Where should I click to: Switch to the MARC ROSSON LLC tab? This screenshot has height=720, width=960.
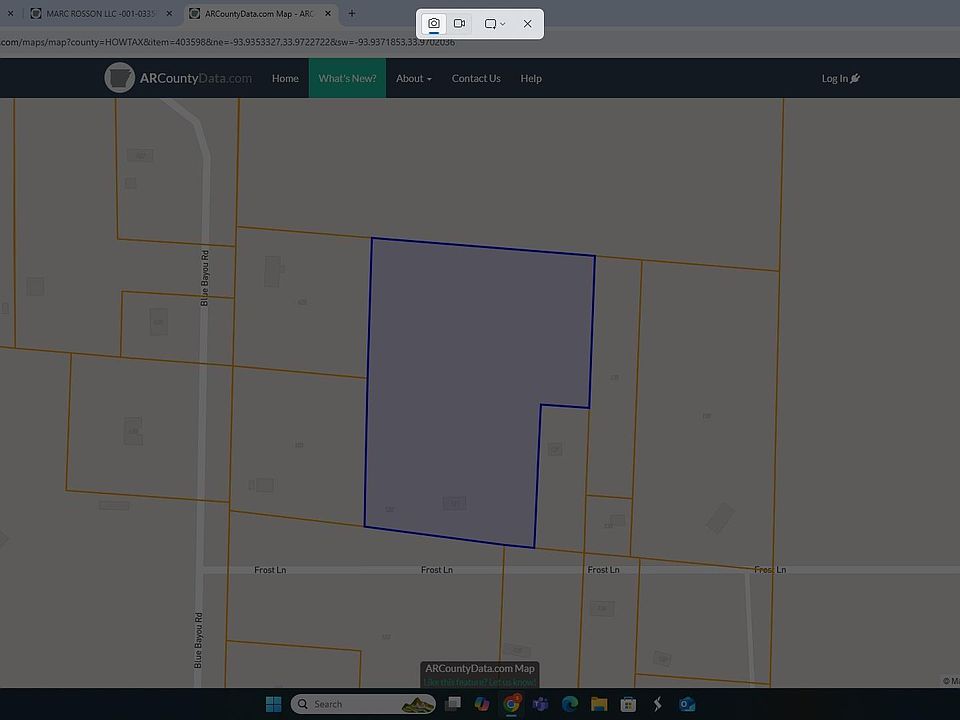tap(100, 14)
